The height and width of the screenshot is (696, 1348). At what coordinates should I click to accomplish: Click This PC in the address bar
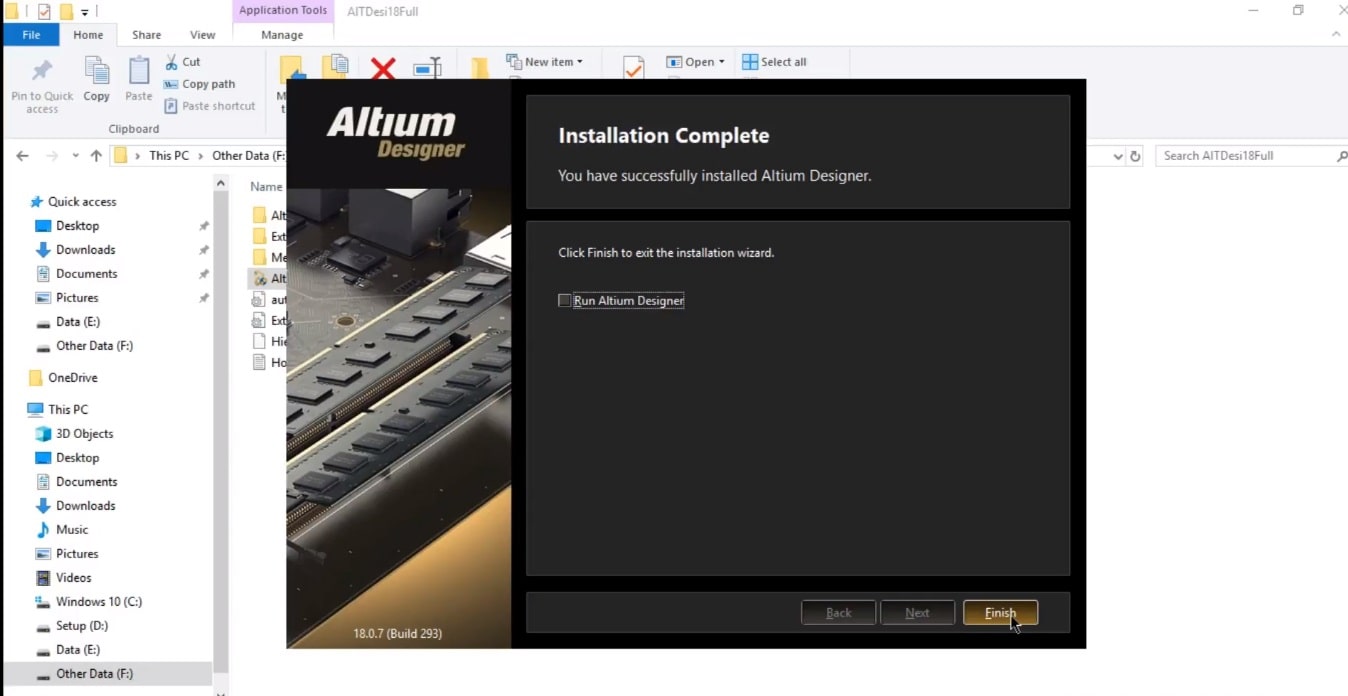(x=169, y=156)
